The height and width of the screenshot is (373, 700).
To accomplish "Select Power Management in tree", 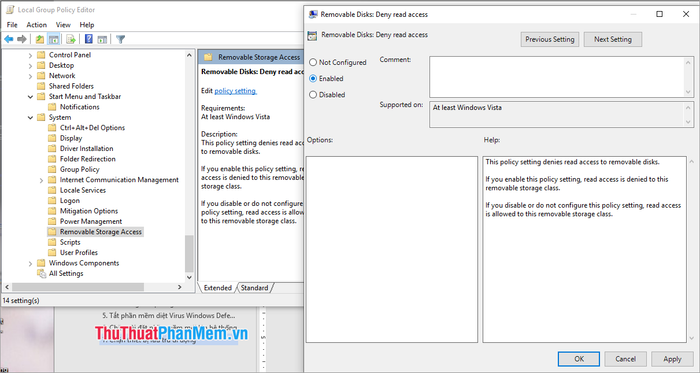I will point(91,221).
